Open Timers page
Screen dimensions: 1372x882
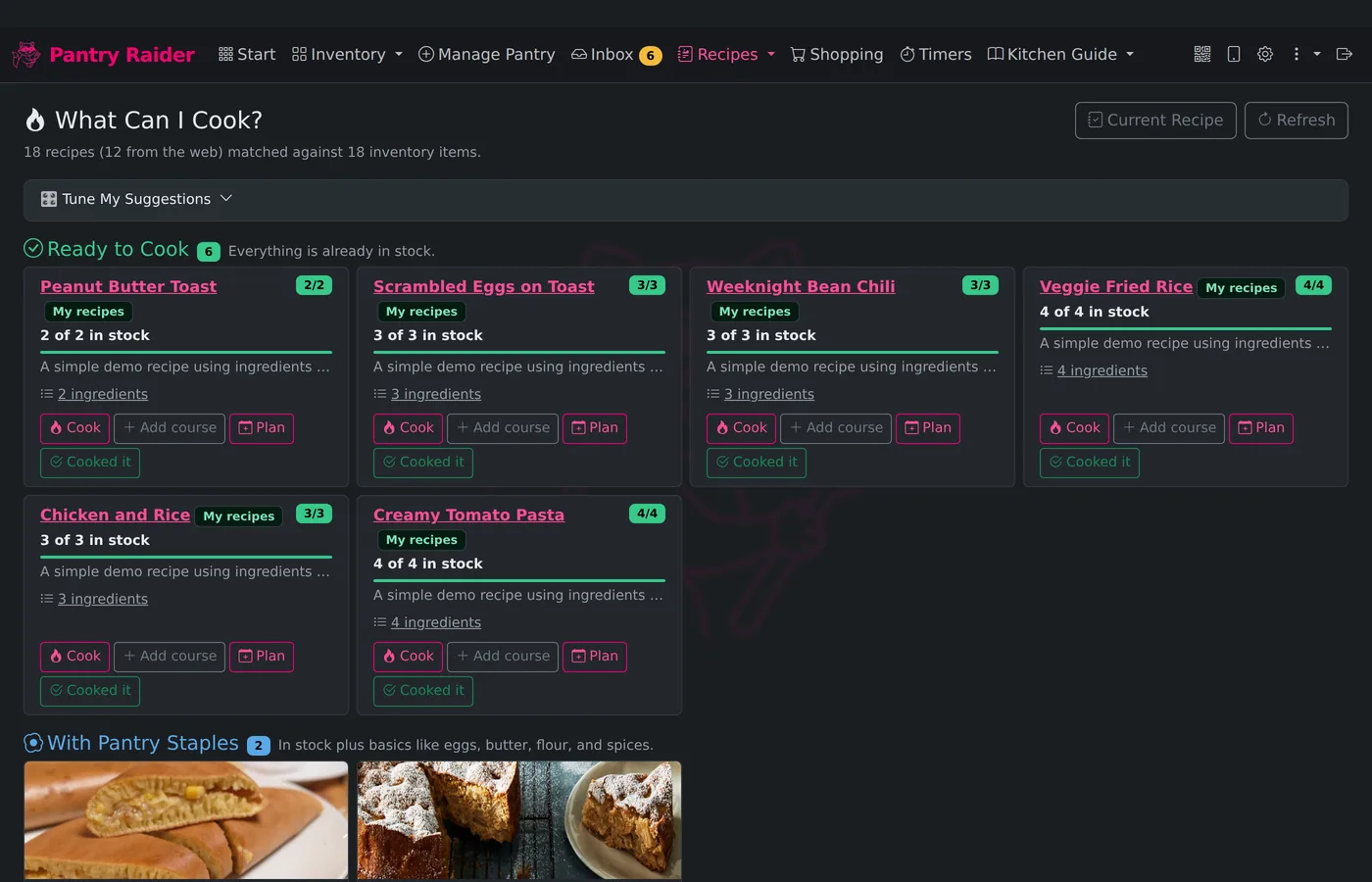[x=936, y=54]
